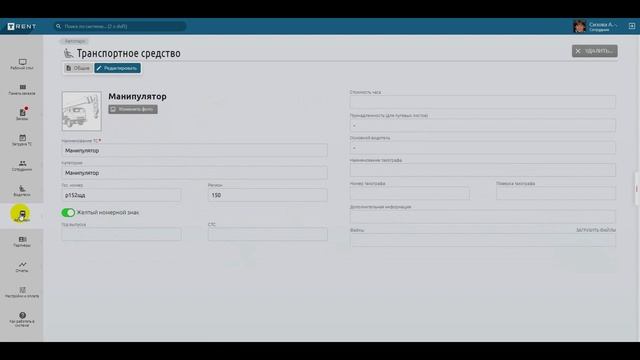640x360 pixels.
Task: Click the Манипулятор heading text
Action: click(x=137, y=96)
